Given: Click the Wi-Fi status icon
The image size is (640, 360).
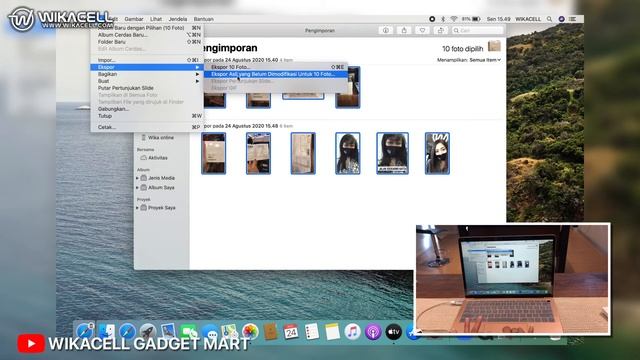Looking at the screenshot, I should tap(454, 19).
